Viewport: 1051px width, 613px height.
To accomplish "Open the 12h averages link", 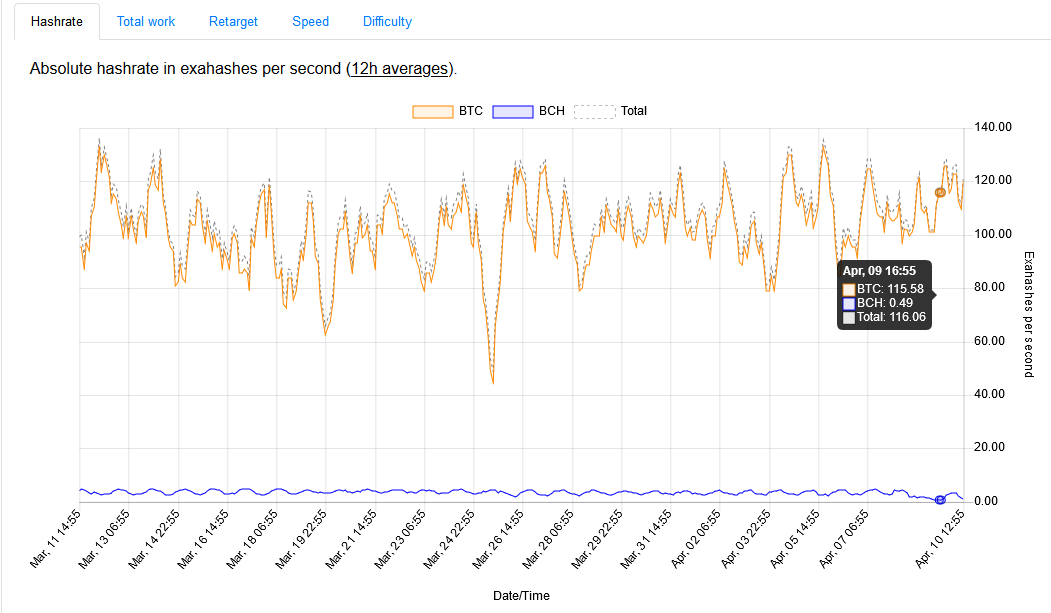I will [x=400, y=69].
